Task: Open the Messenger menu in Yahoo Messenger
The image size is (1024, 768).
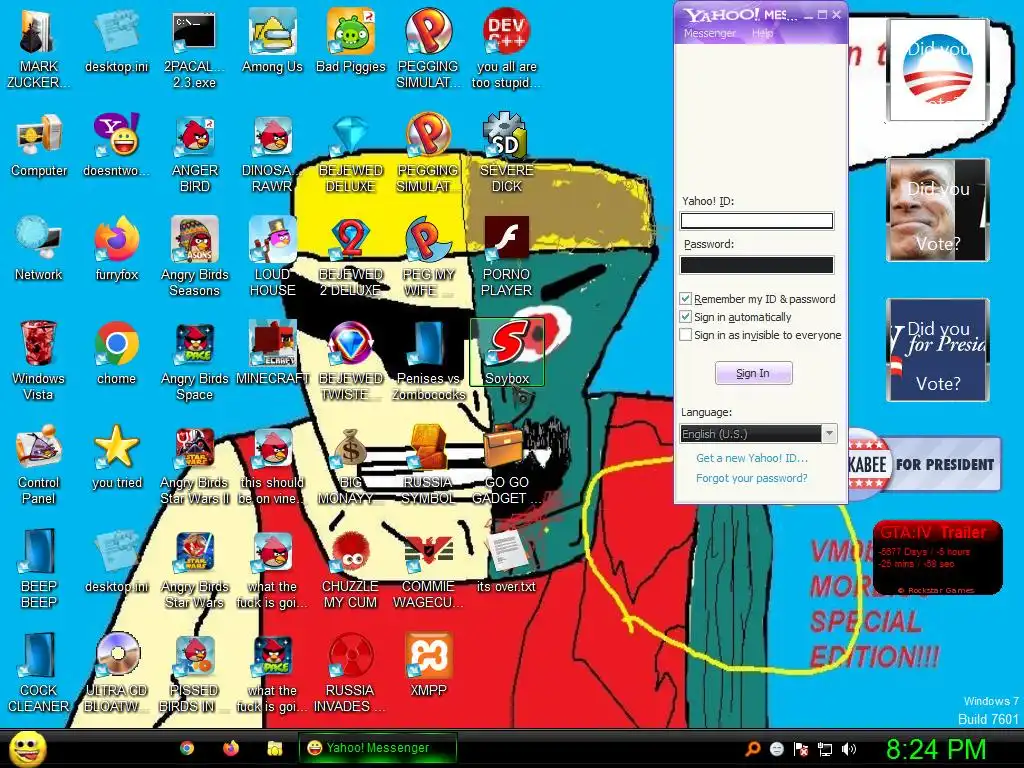Action: [x=709, y=33]
